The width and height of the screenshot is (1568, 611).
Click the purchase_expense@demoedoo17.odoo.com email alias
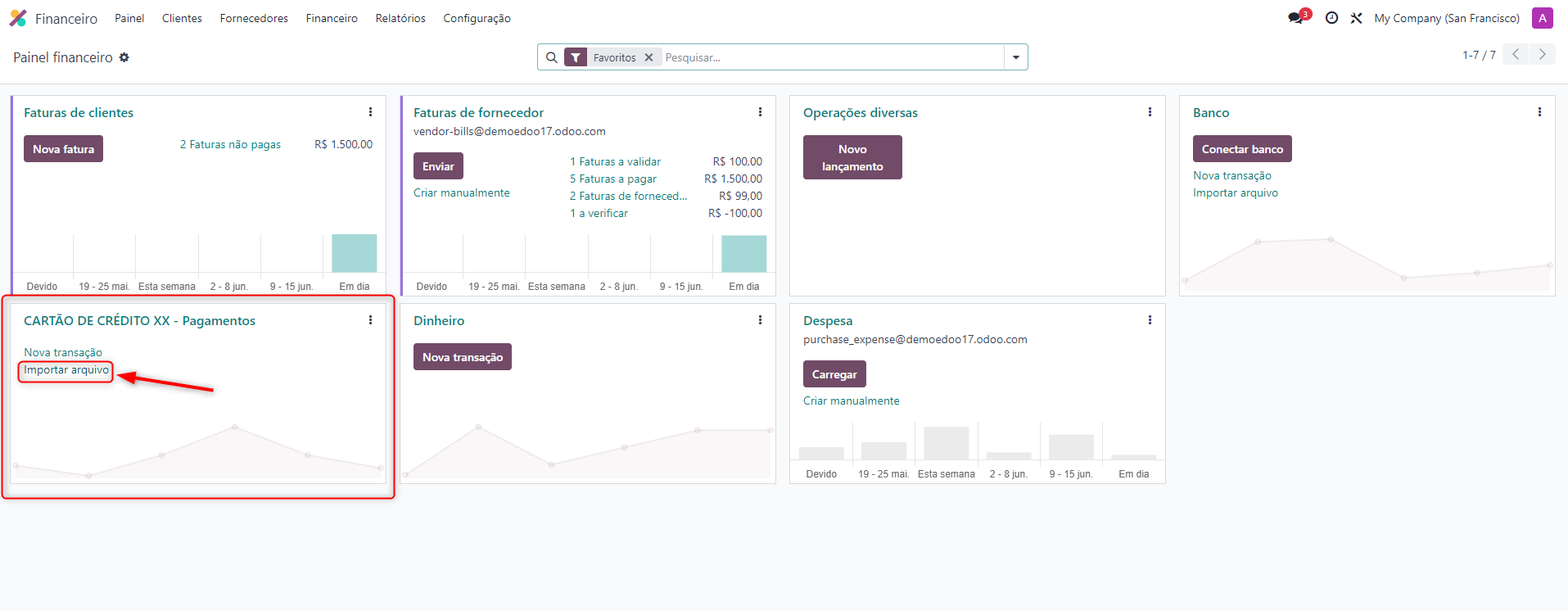pyautogui.click(x=915, y=340)
